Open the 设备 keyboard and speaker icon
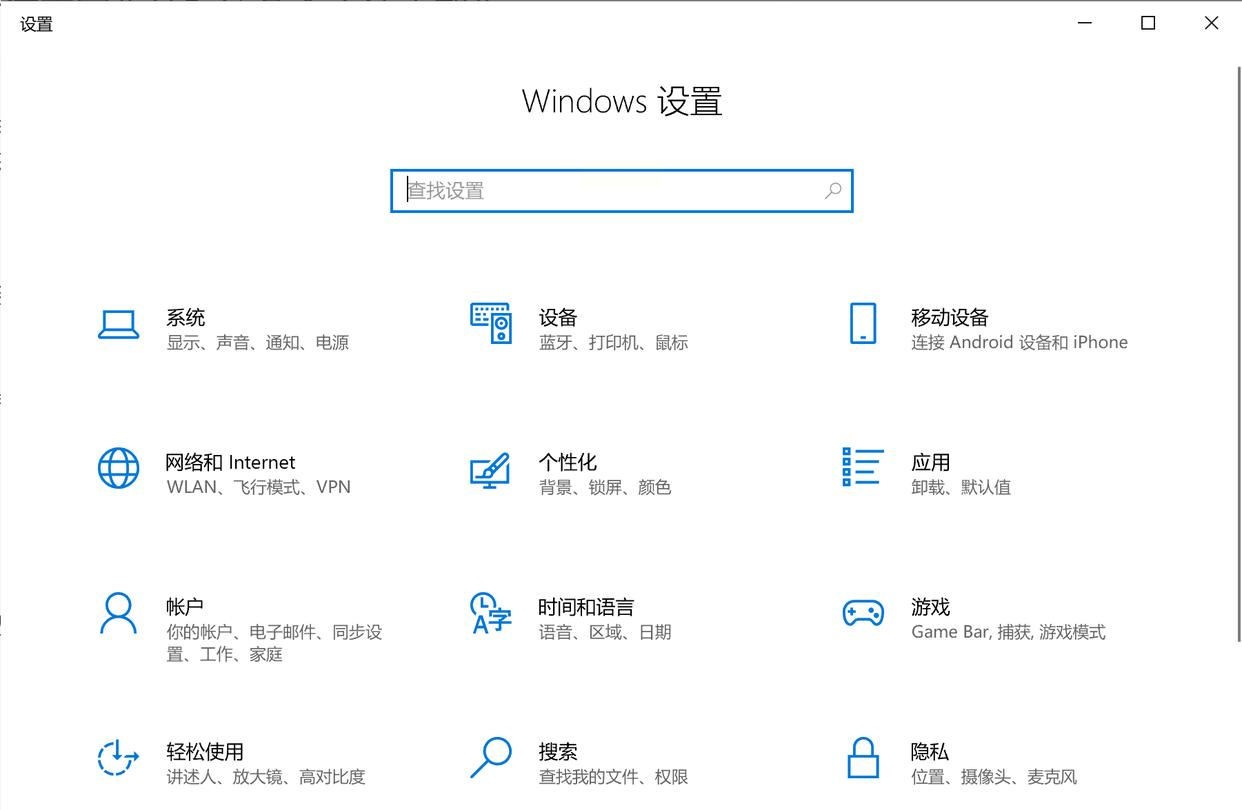The height and width of the screenshot is (810, 1242). point(491,323)
